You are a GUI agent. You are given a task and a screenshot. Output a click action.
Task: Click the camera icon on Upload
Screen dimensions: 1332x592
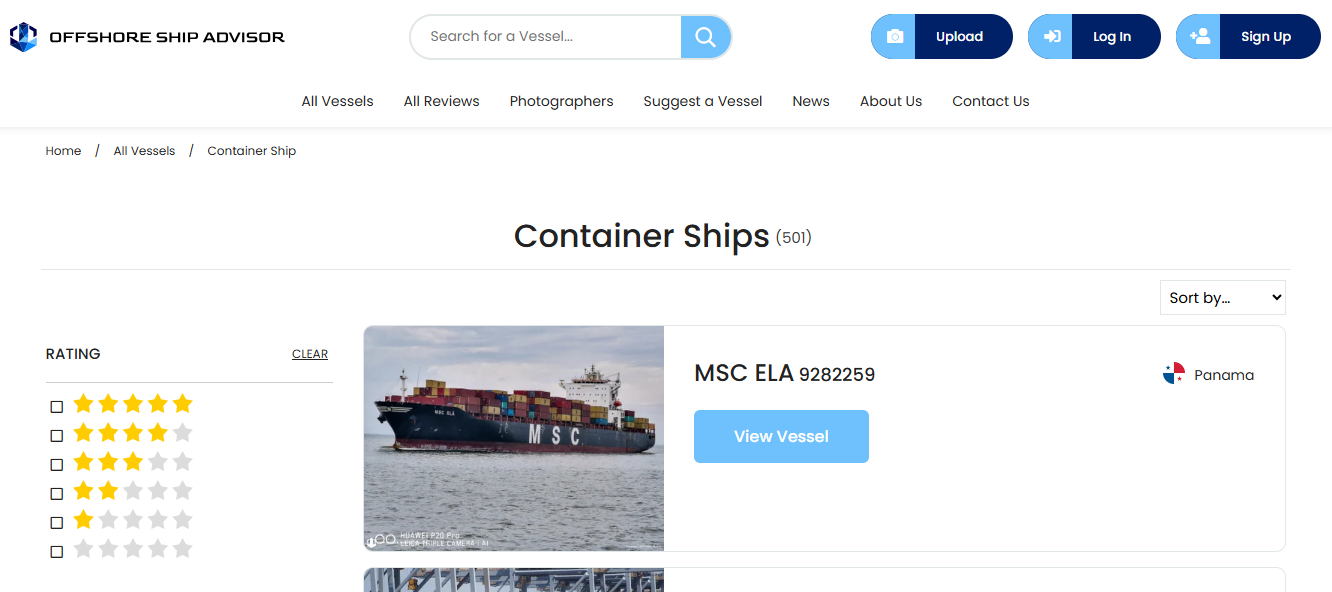click(x=895, y=37)
